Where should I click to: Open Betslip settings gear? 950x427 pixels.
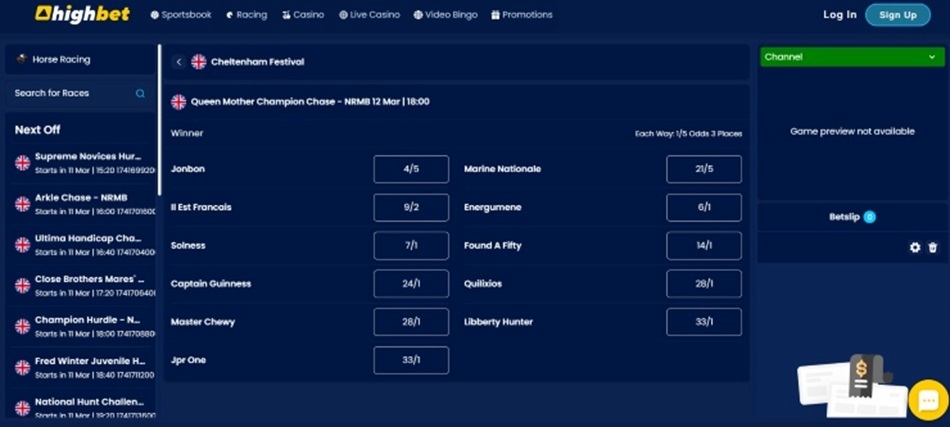(x=915, y=247)
